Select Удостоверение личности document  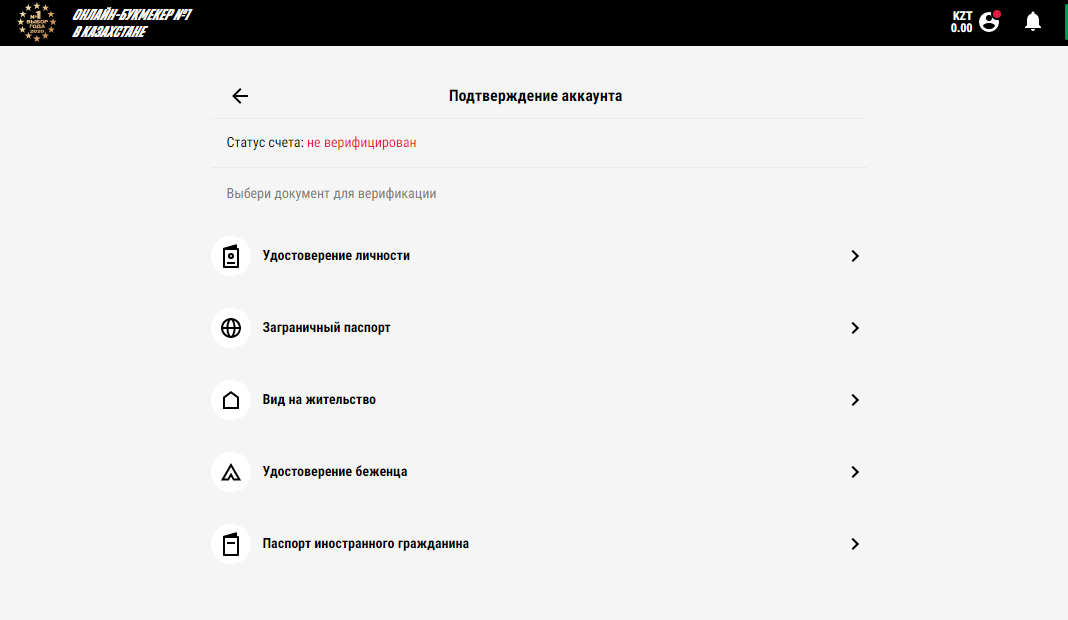538,256
